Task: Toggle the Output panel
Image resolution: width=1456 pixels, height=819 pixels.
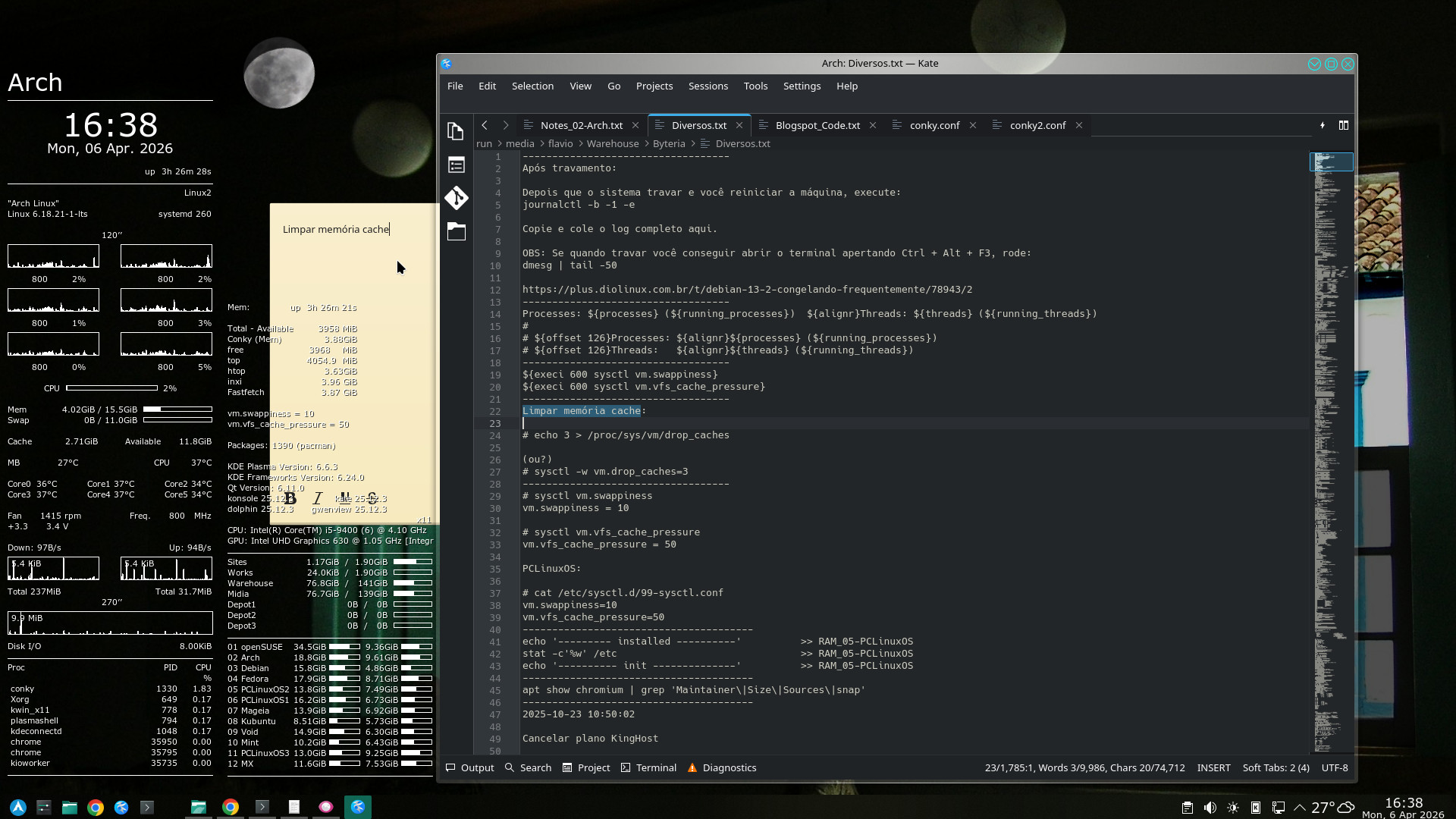Action: point(470,767)
